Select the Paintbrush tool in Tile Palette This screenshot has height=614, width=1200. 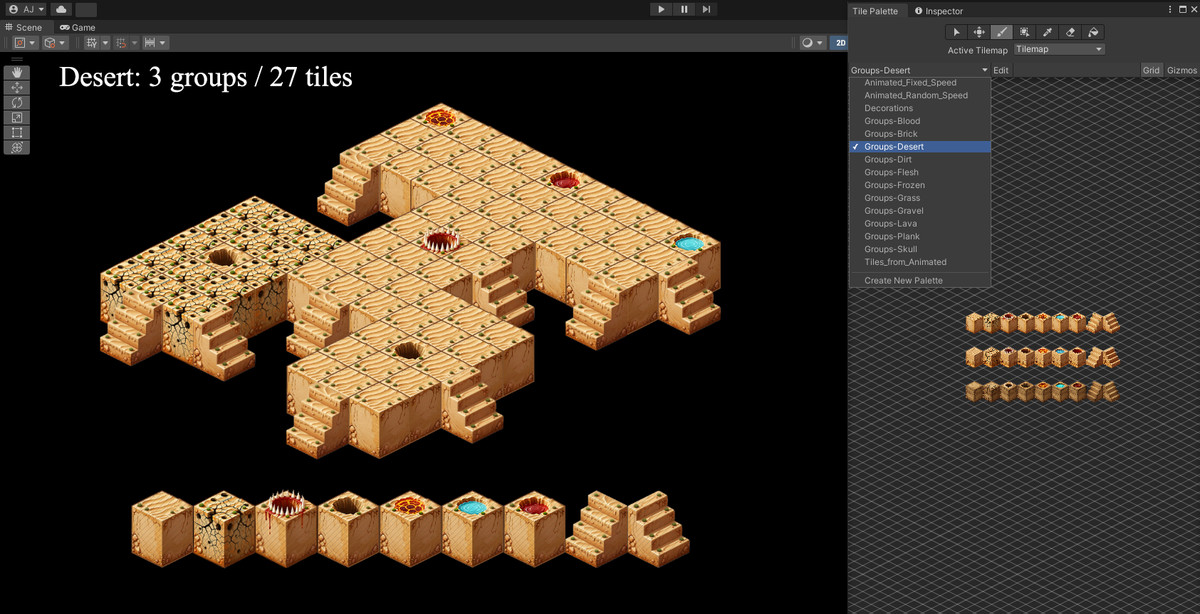[x=1002, y=32]
